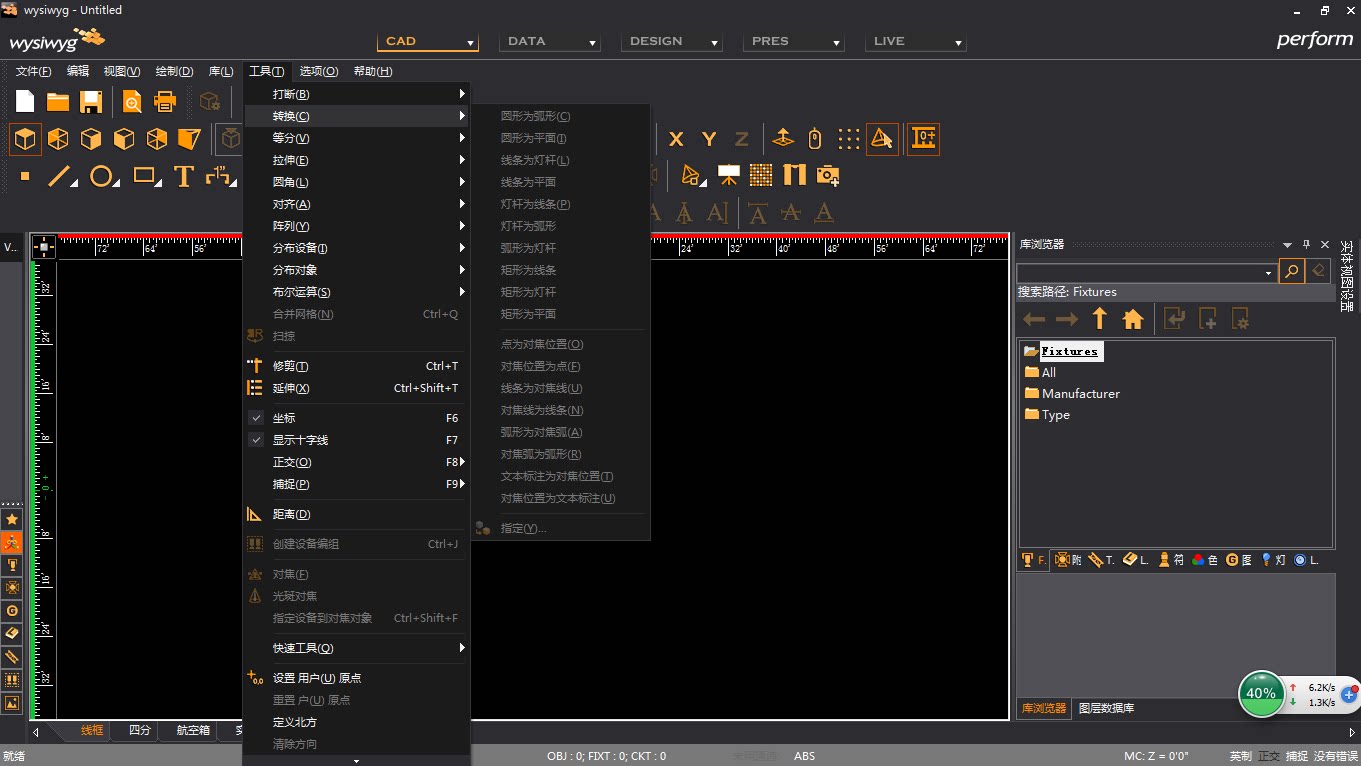Choose 修剪(T) from the tools menu

coord(357,366)
